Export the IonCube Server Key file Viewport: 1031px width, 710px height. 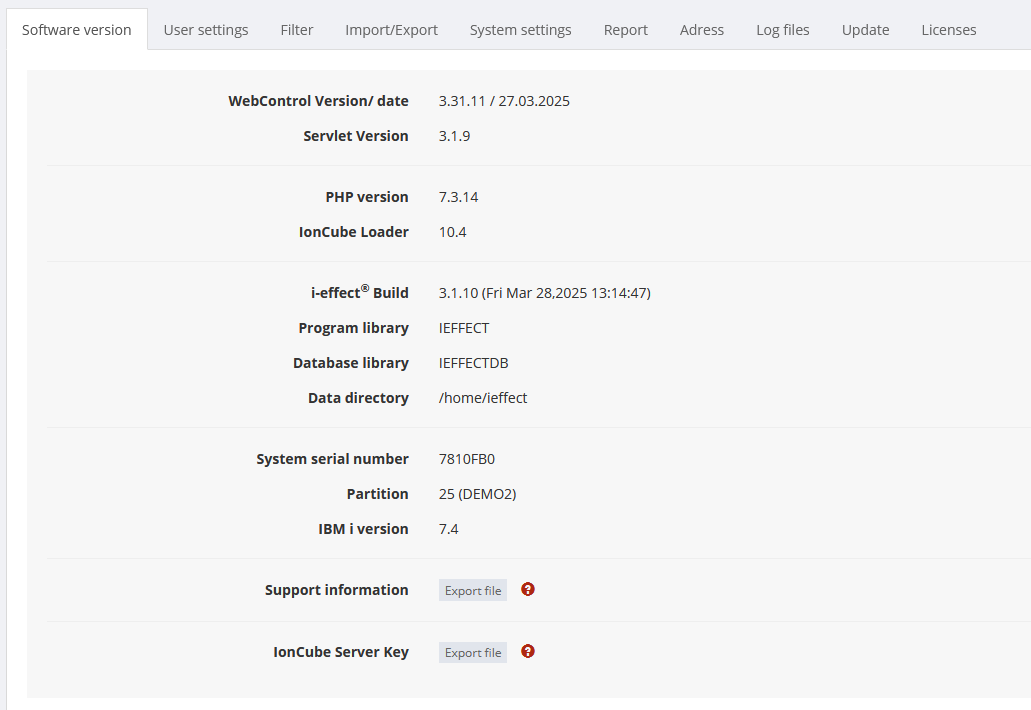(x=473, y=653)
